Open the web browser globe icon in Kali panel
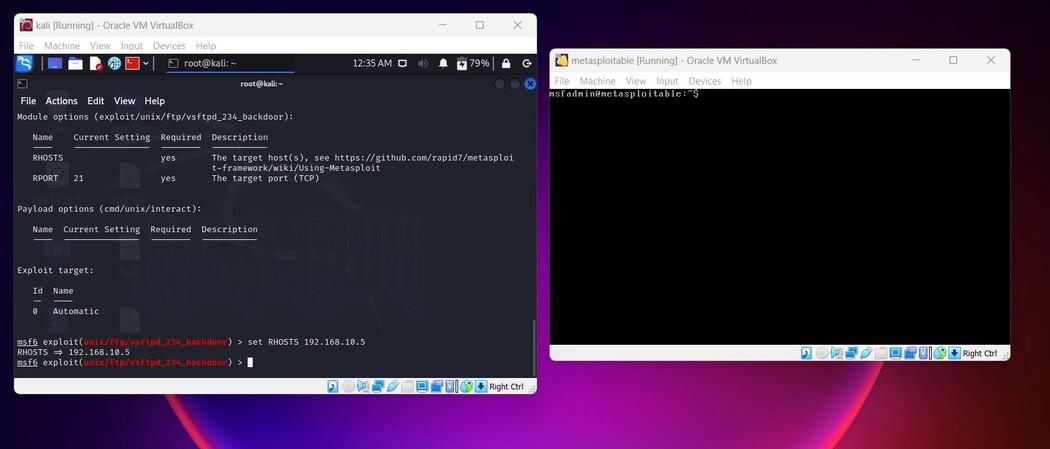 pyautogui.click(x=114, y=64)
